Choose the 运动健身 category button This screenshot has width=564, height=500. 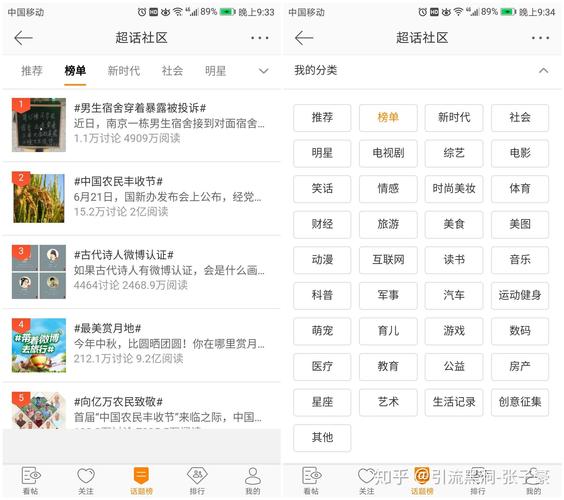point(520,295)
